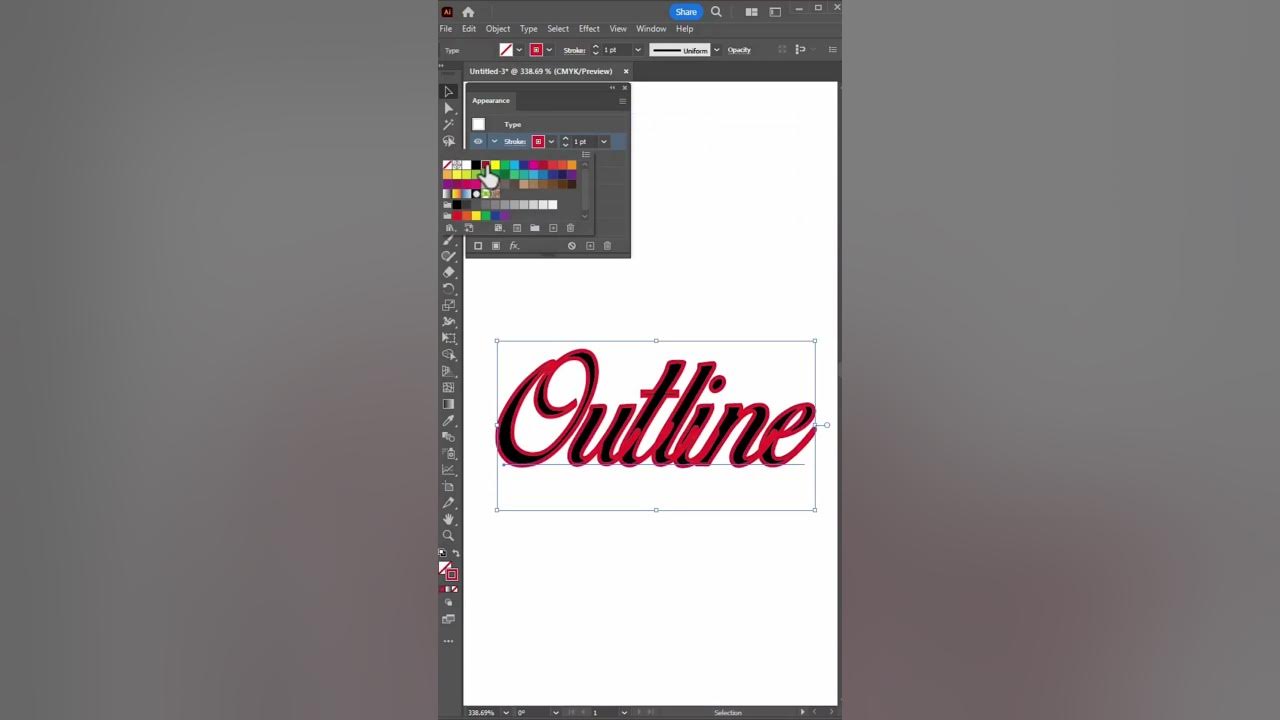This screenshot has height=720, width=1280.
Task: Open control bar stroke weight dropdown
Action: (638, 50)
